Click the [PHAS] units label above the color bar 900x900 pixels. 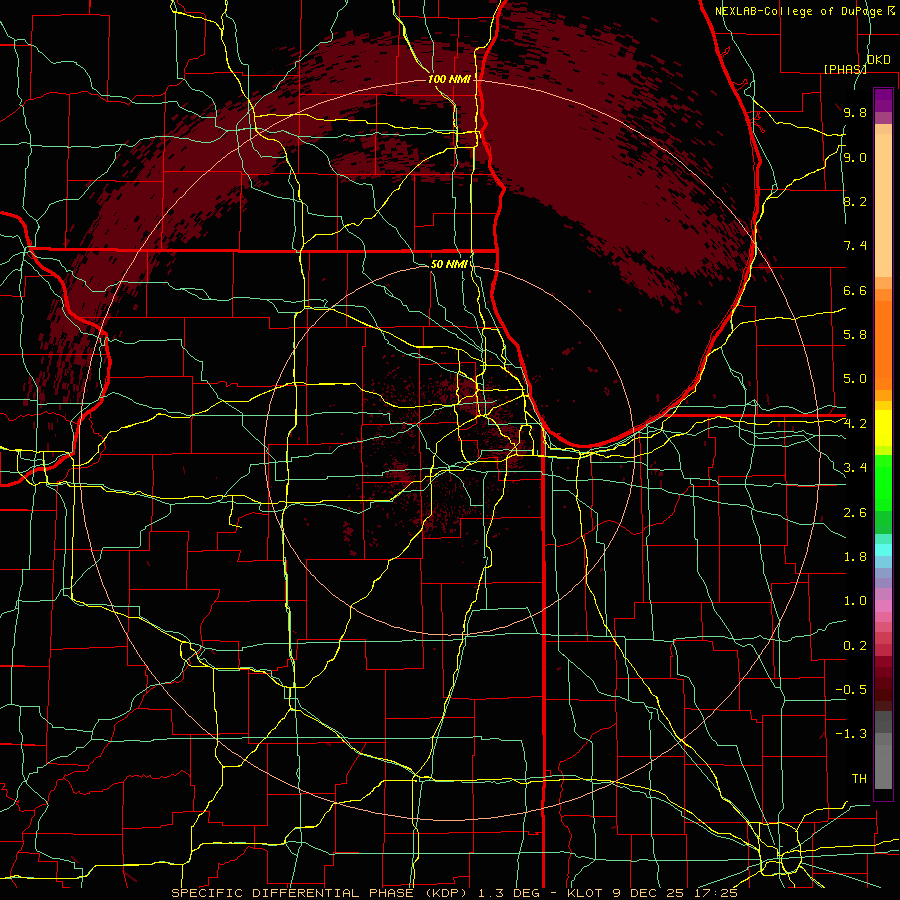[x=845, y=69]
